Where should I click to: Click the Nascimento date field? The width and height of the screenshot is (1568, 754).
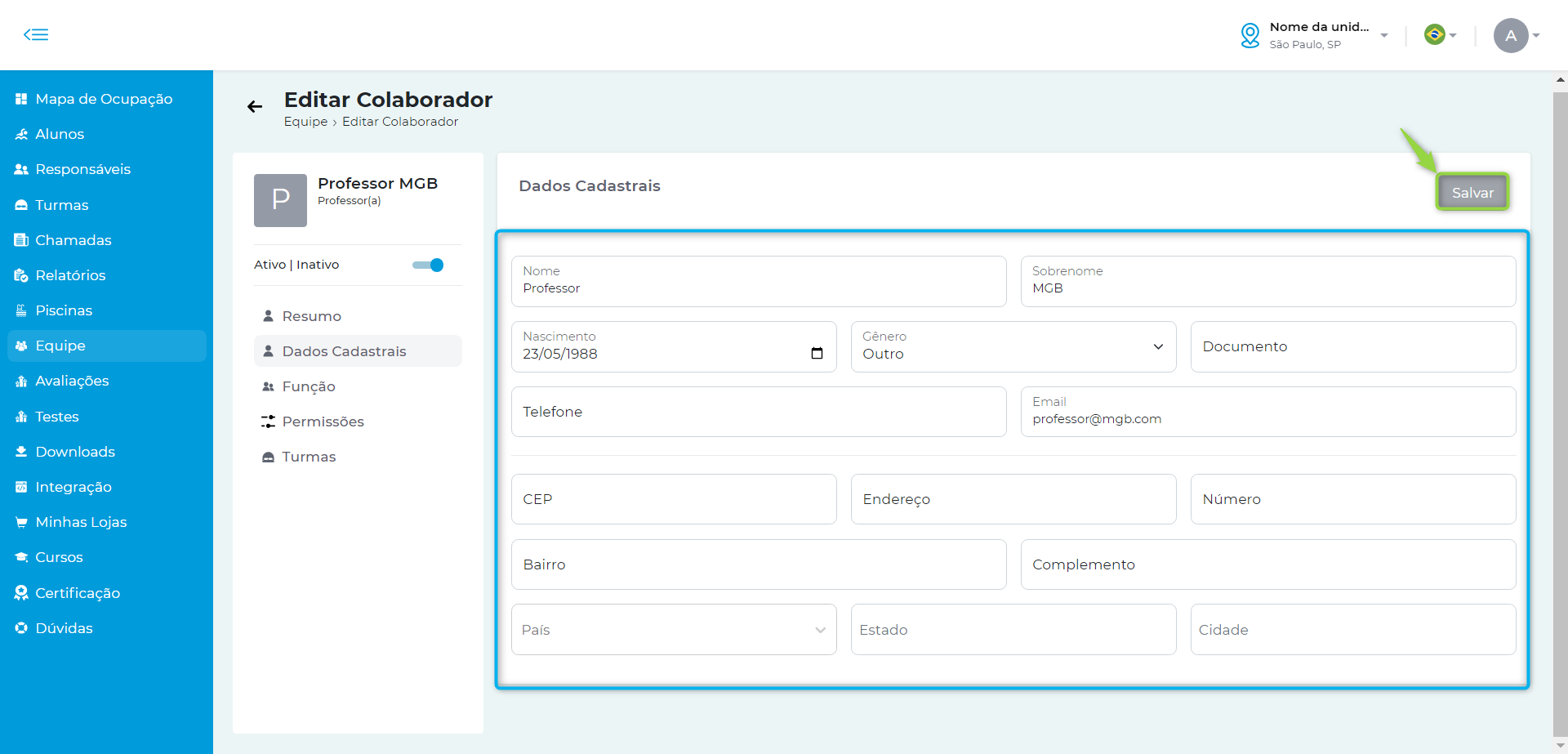(x=674, y=346)
